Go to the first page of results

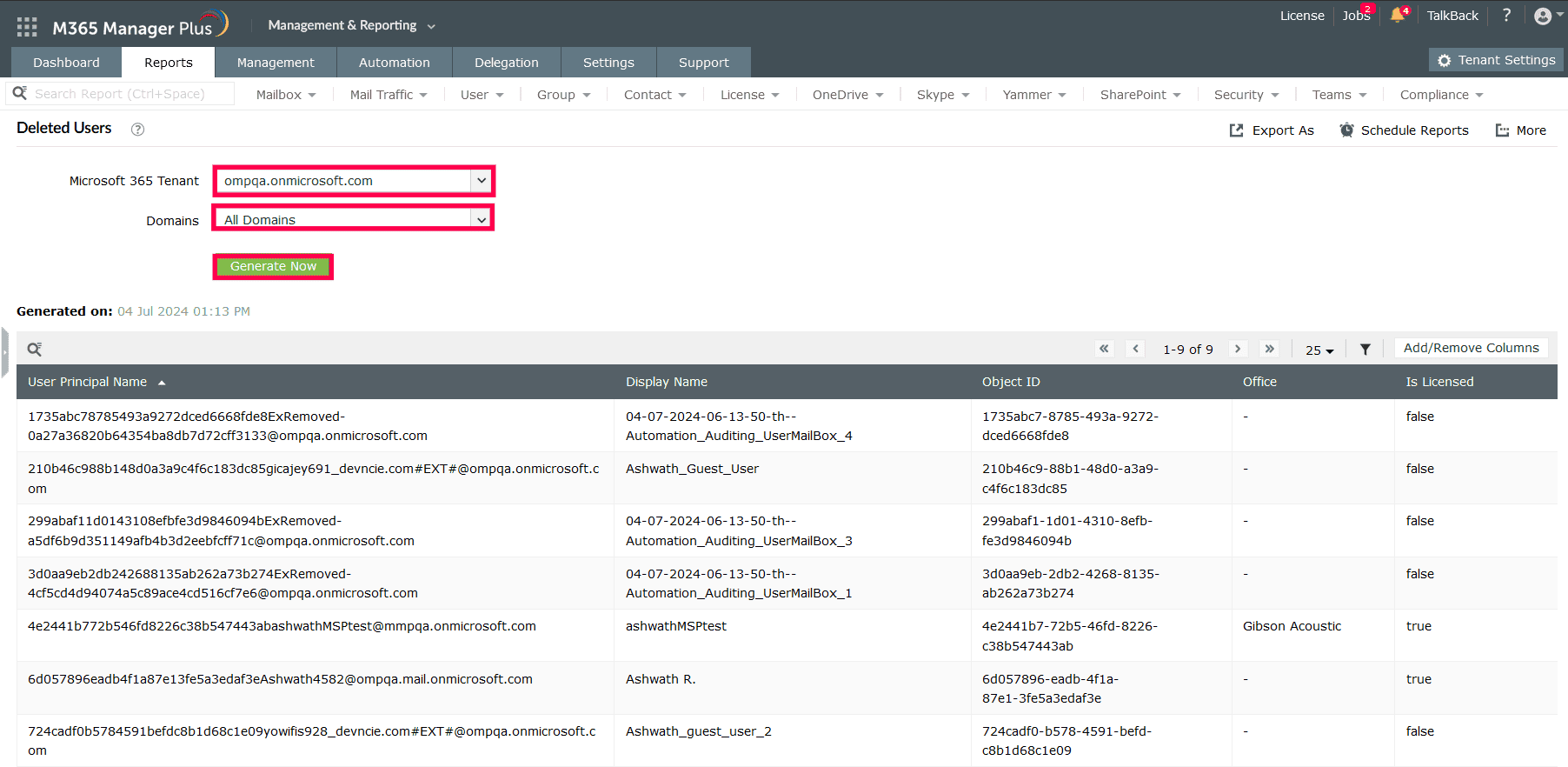point(1104,348)
